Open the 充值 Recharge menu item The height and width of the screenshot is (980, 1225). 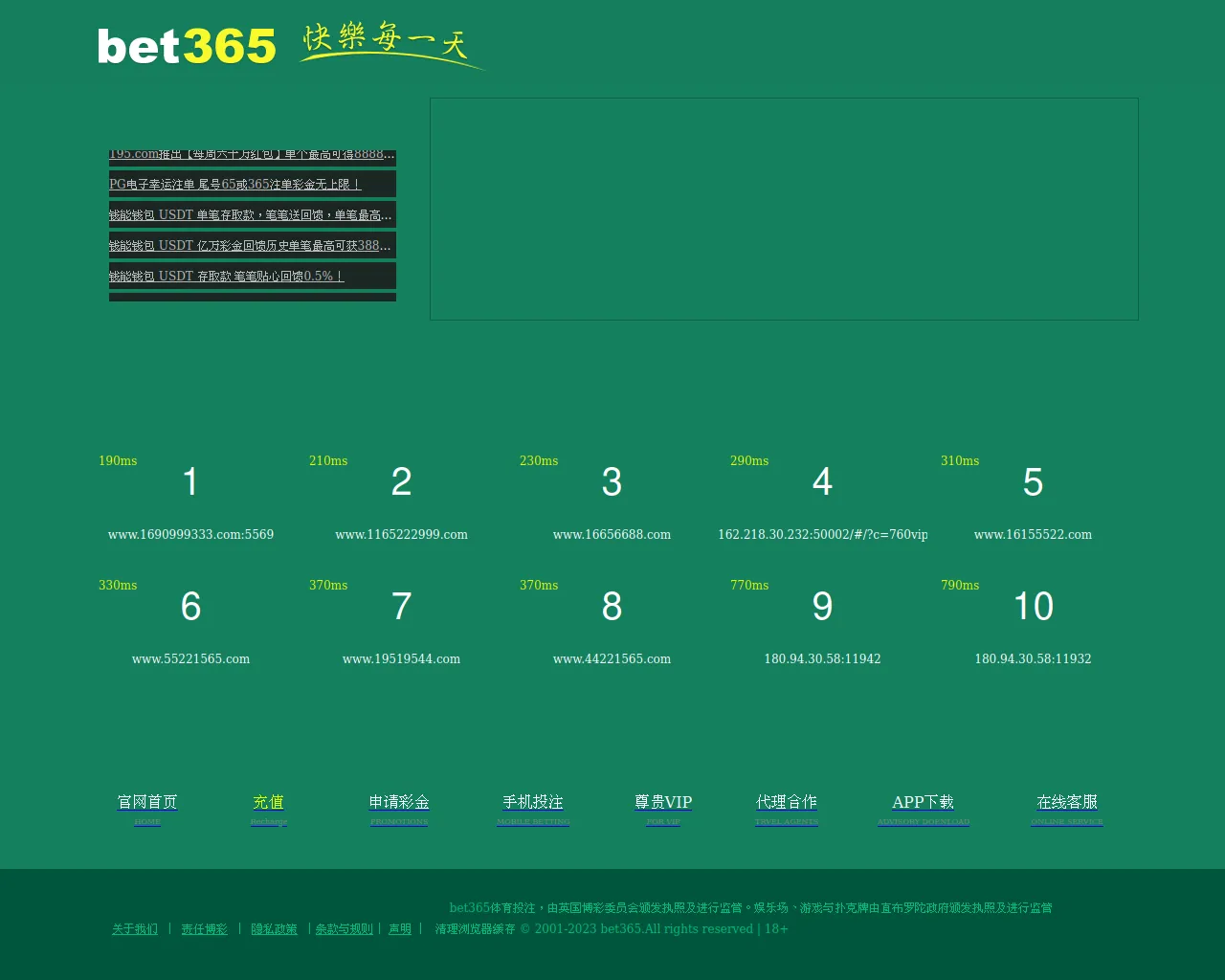pyautogui.click(x=269, y=809)
